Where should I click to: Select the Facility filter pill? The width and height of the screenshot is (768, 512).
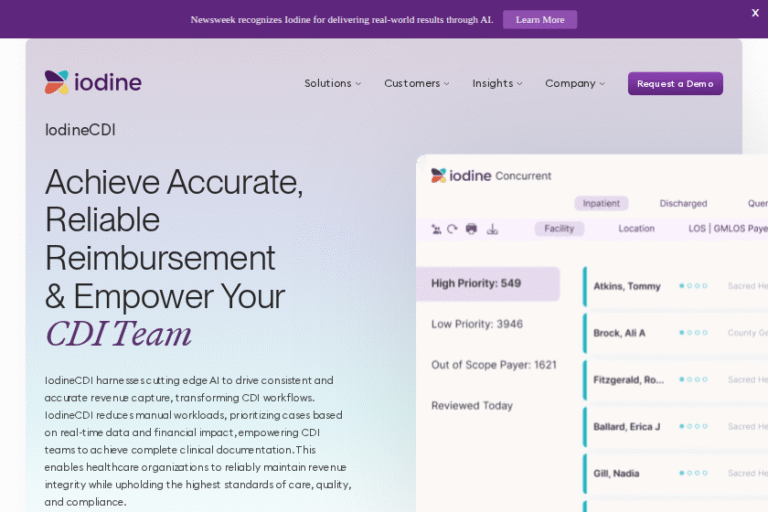click(559, 229)
